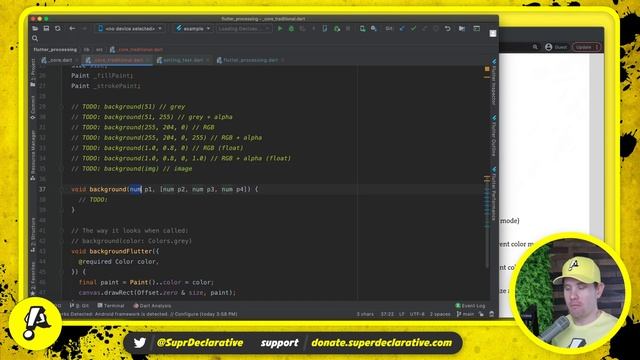Open the Event Log

click(470, 306)
